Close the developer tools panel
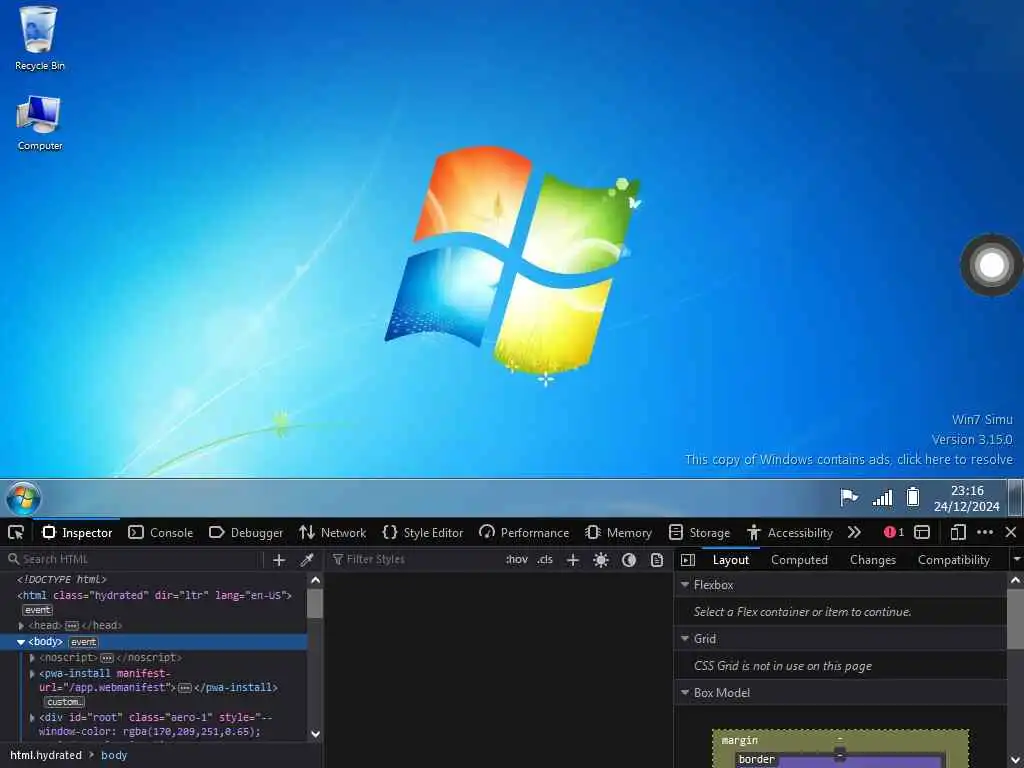The height and width of the screenshot is (768, 1024). point(1011,532)
